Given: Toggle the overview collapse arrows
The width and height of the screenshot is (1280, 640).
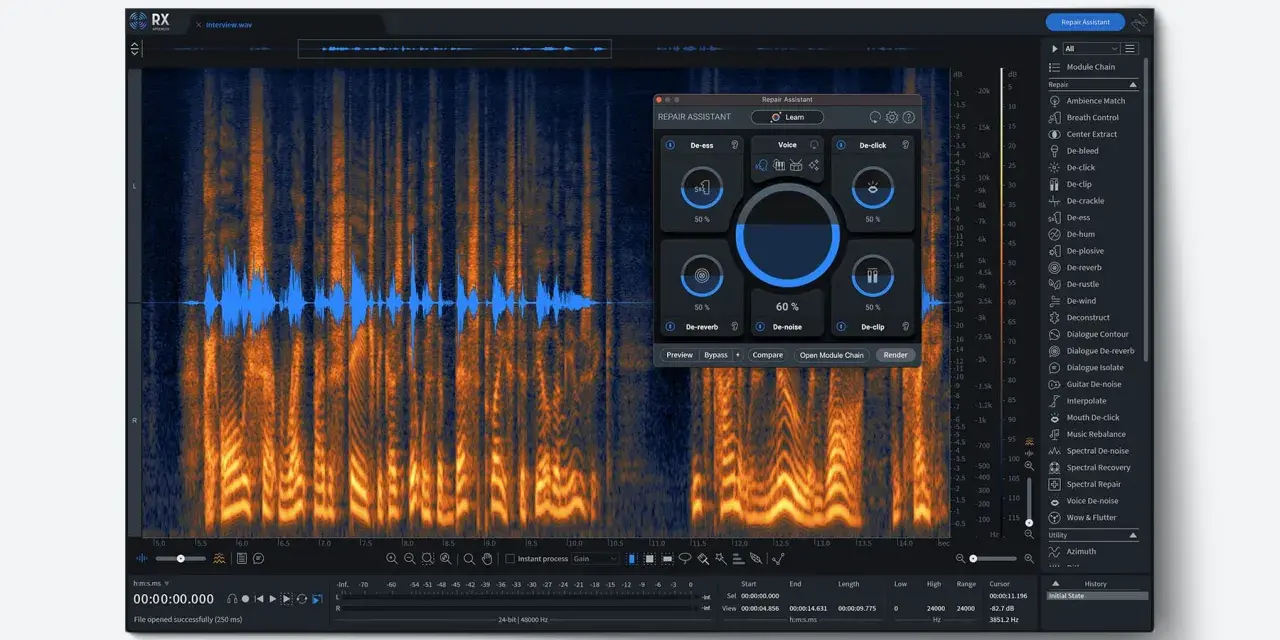Looking at the screenshot, I should pyautogui.click(x=135, y=48).
